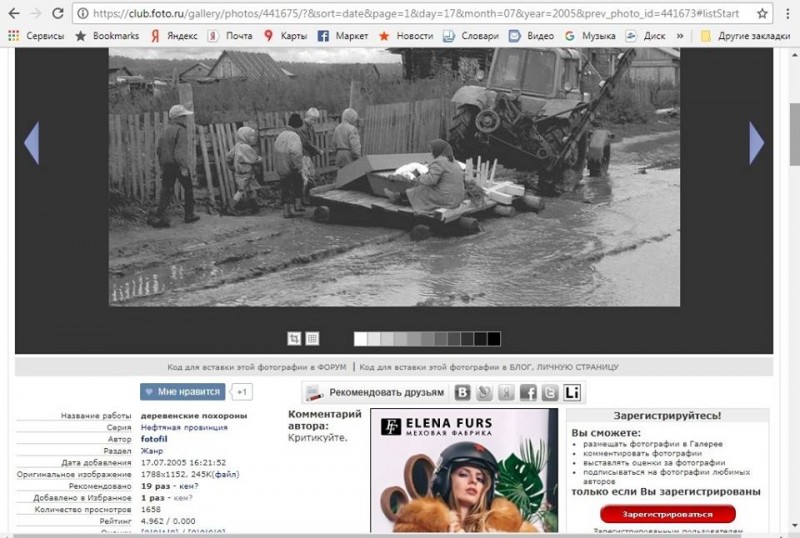800x538 pixels.
Task: Go to the previous photo with left arrow
Action: point(31,143)
